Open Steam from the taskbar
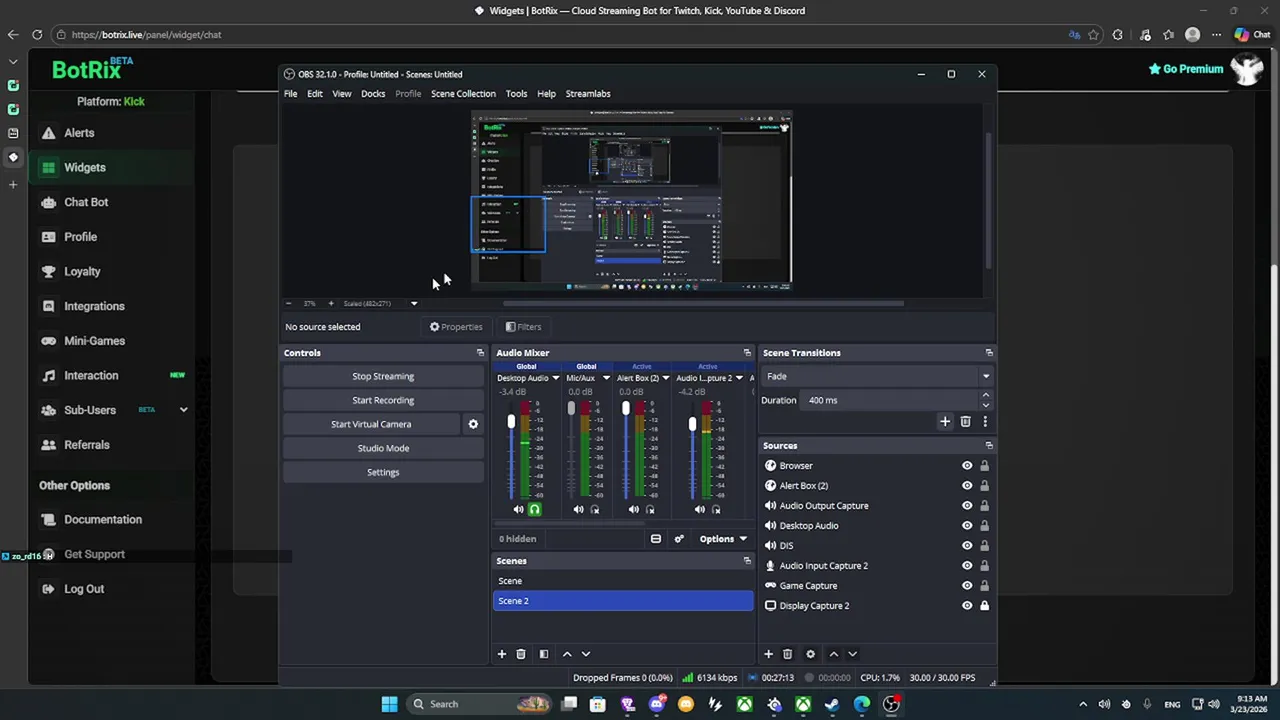The height and width of the screenshot is (720, 1280). [832, 704]
